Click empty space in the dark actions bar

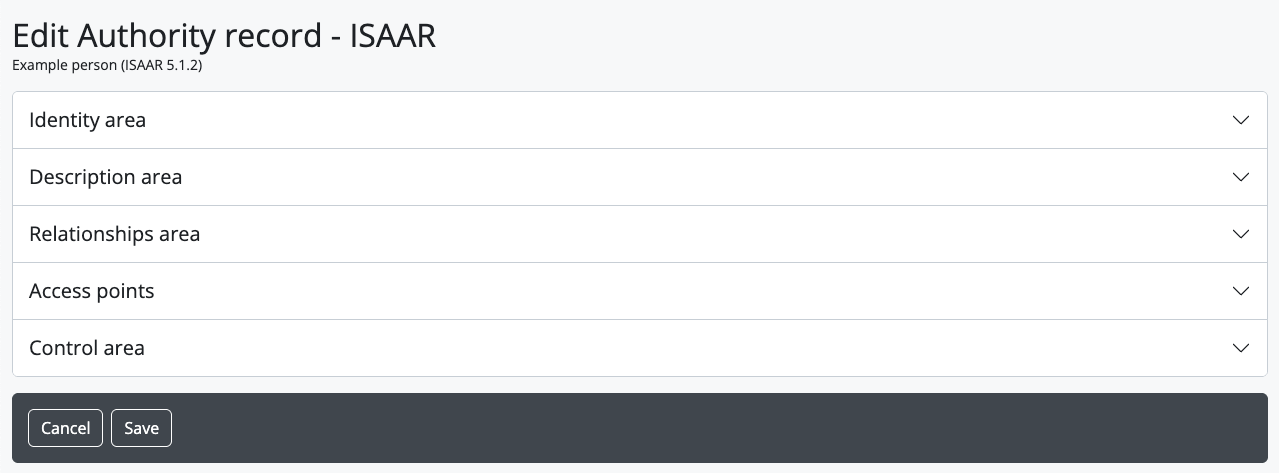click(x=700, y=428)
